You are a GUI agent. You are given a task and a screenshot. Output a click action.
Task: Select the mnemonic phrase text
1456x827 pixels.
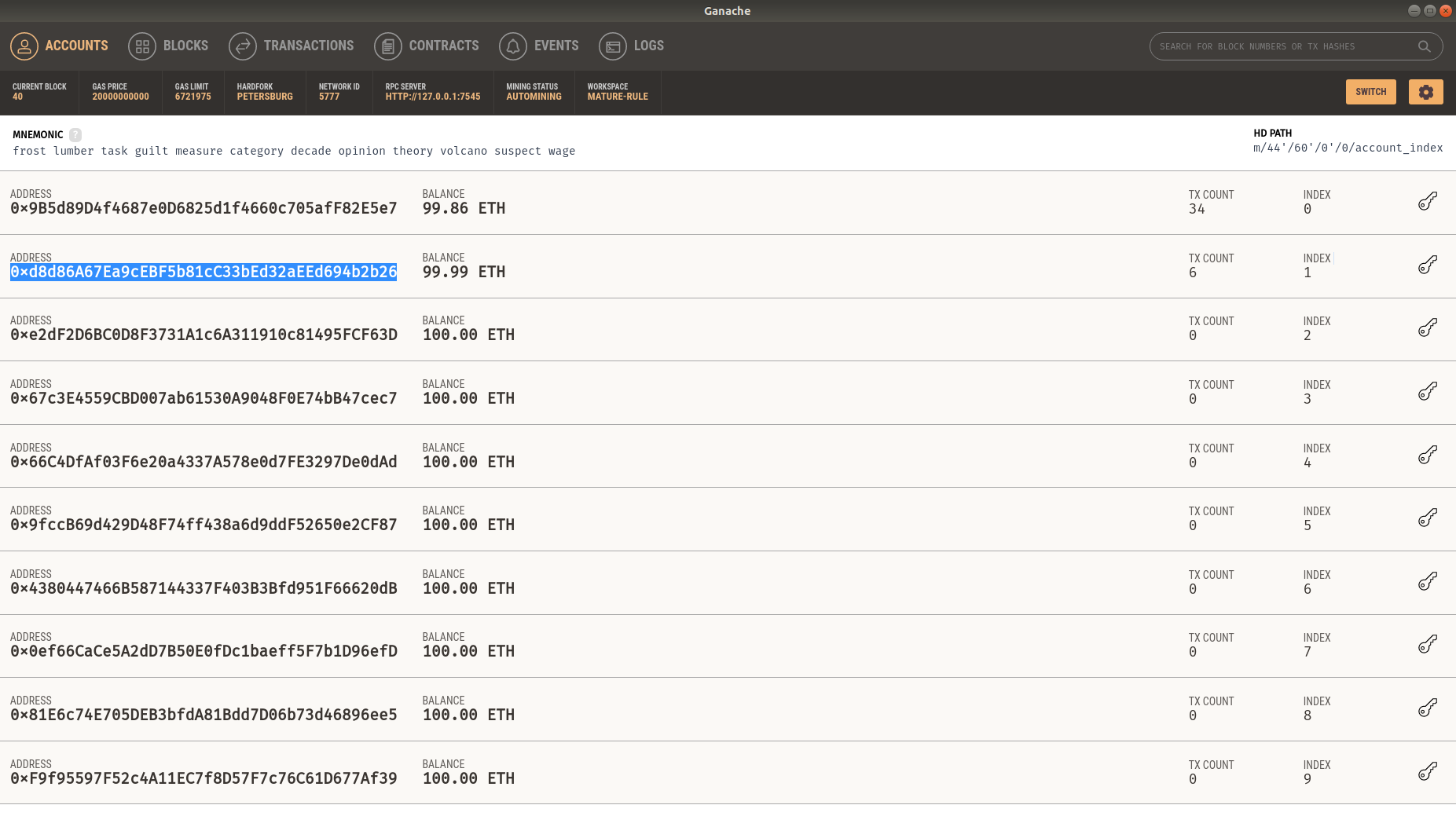coord(294,151)
